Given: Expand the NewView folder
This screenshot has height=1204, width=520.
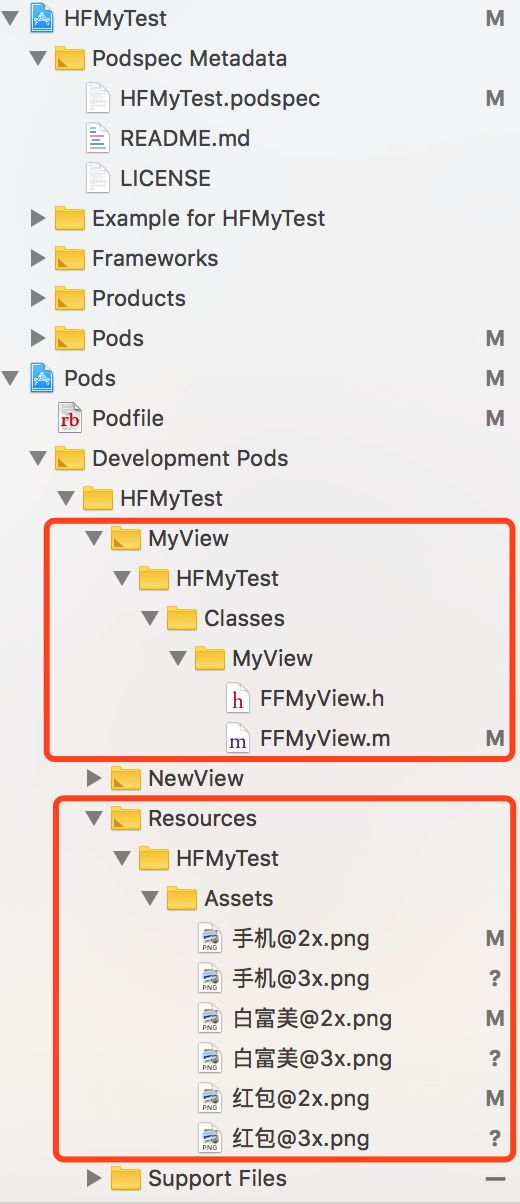Looking at the screenshot, I should 94,778.
